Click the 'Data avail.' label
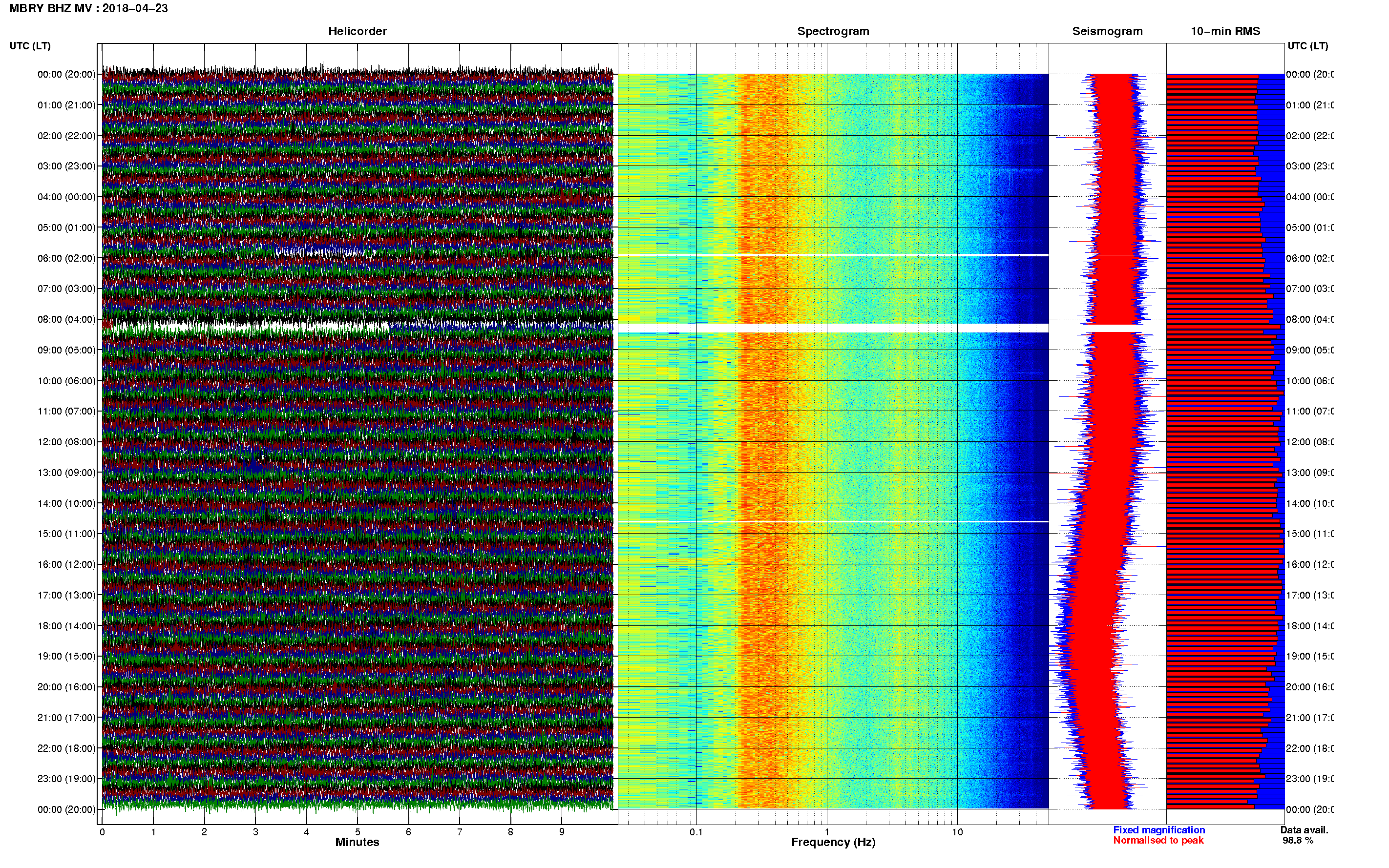Image resolution: width=1389 pixels, height=868 pixels. pos(1304,830)
